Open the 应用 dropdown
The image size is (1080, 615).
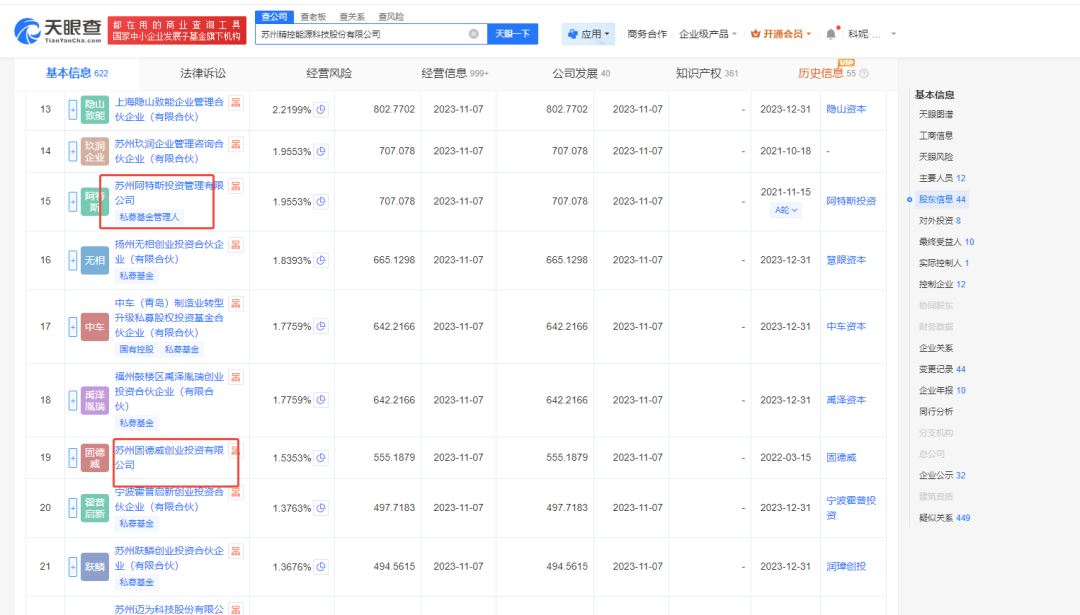pyautogui.click(x=588, y=34)
